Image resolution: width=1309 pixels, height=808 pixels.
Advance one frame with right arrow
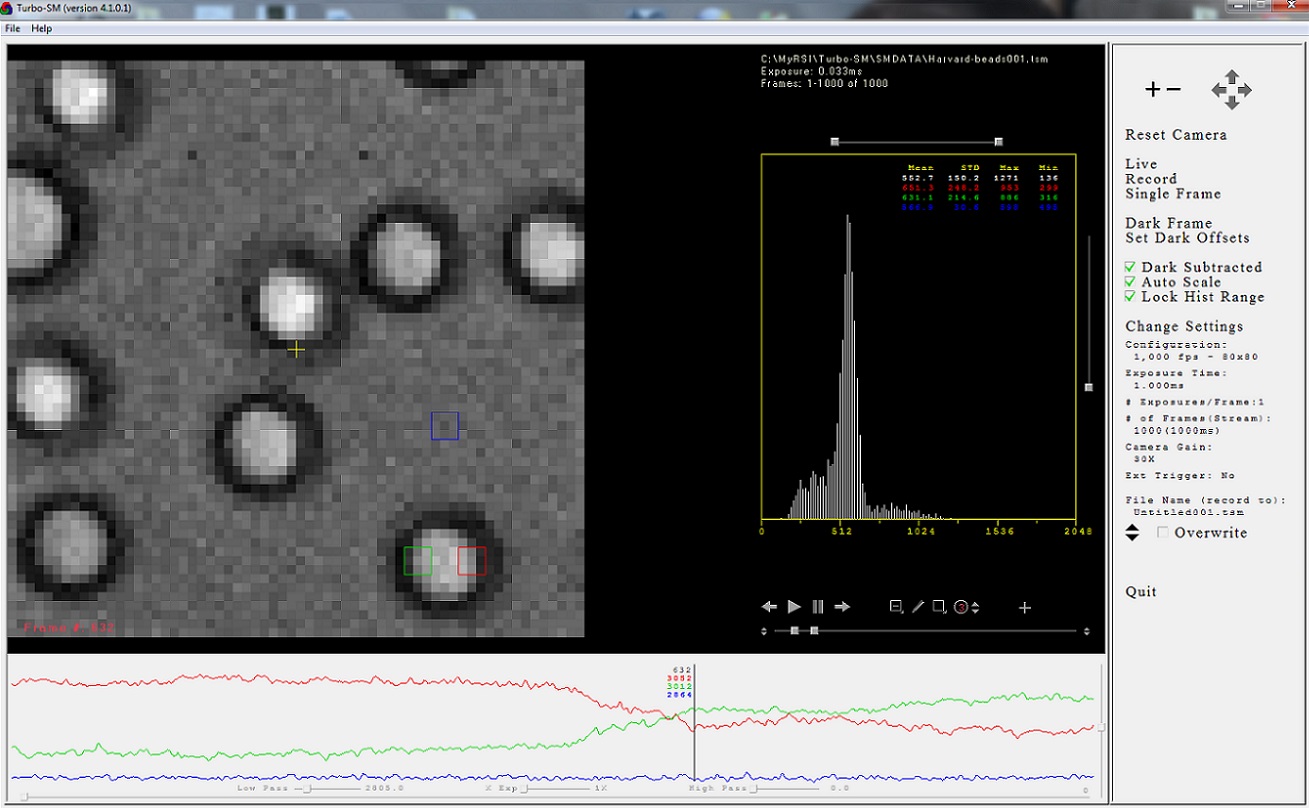click(x=842, y=606)
